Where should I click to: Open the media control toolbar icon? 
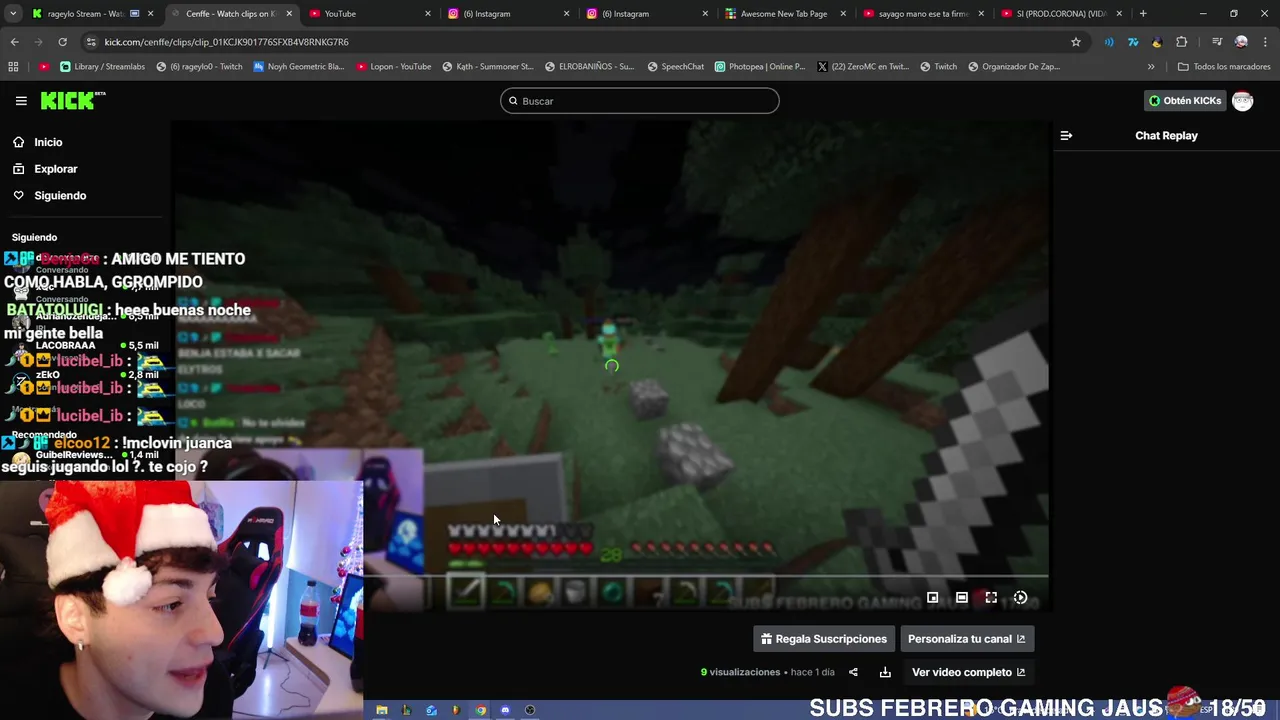1217,42
